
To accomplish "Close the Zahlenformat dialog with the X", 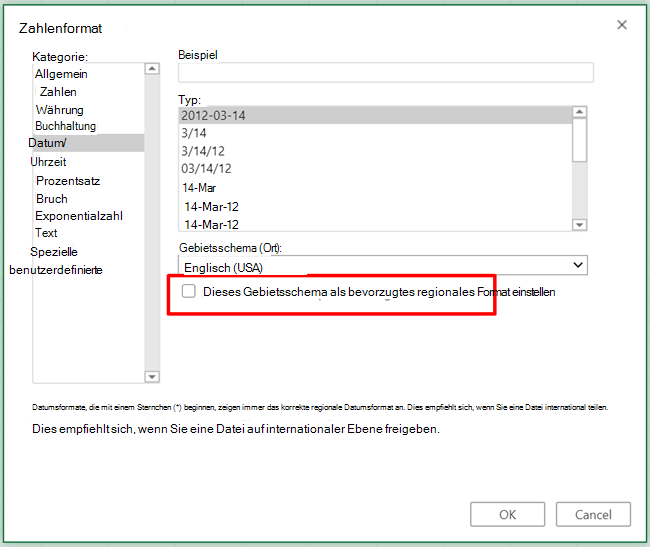I will coord(621,25).
